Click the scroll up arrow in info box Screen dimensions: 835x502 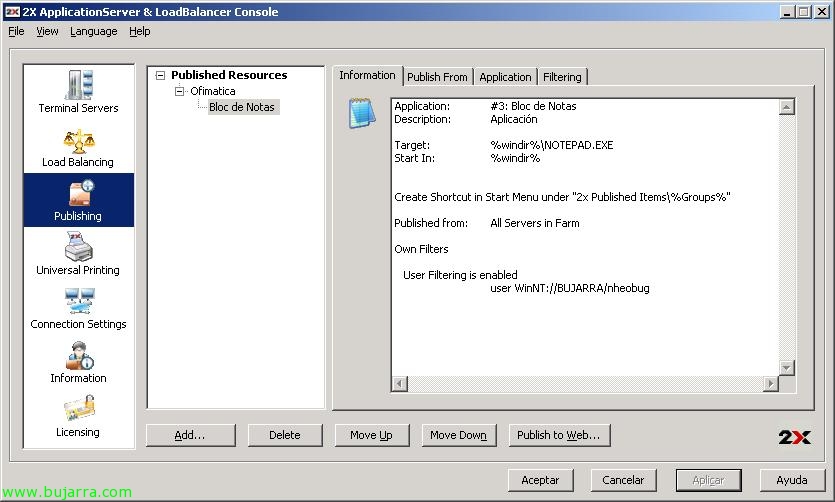(787, 107)
